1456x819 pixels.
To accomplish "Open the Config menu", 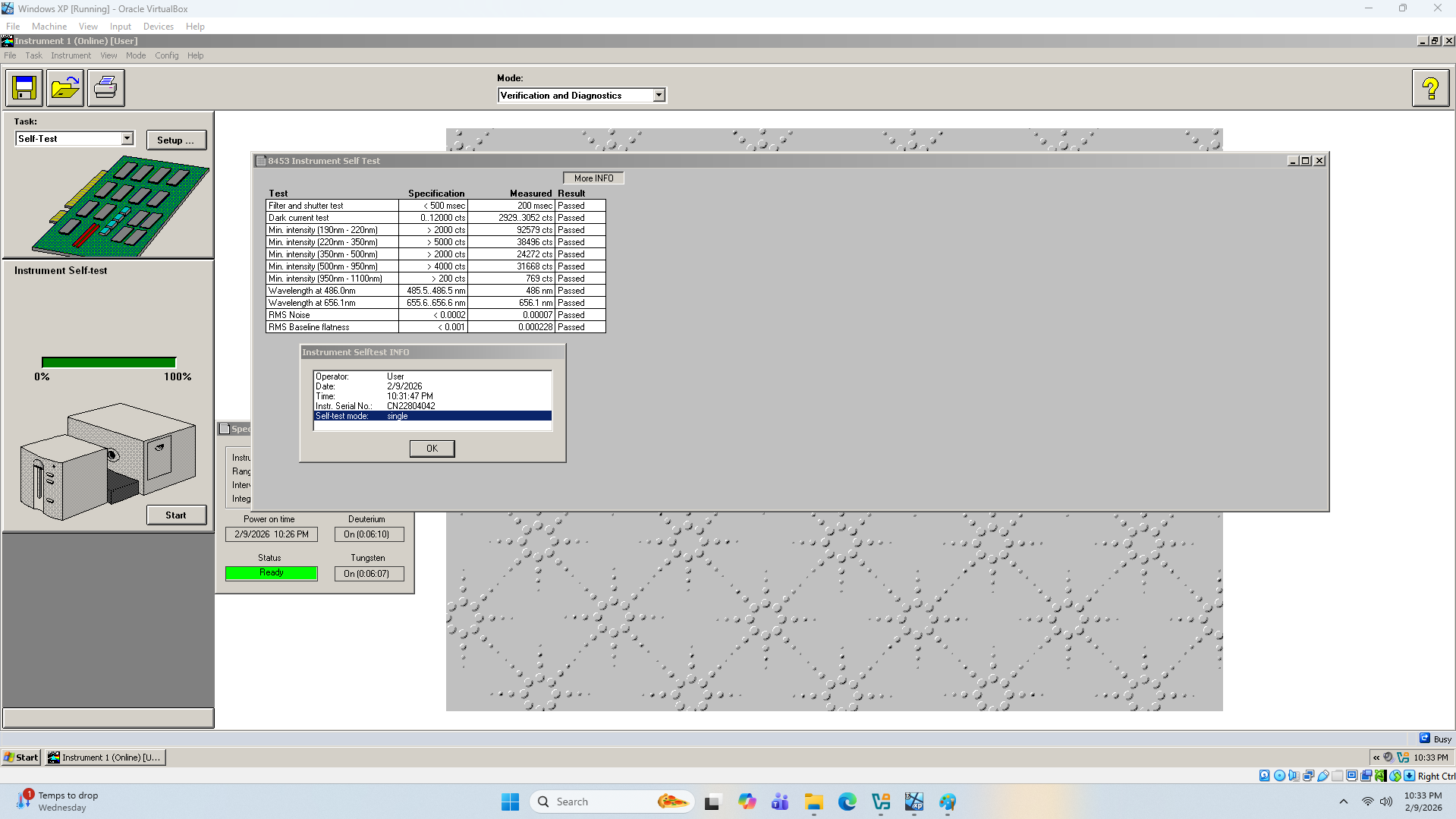I will [x=167, y=55].
